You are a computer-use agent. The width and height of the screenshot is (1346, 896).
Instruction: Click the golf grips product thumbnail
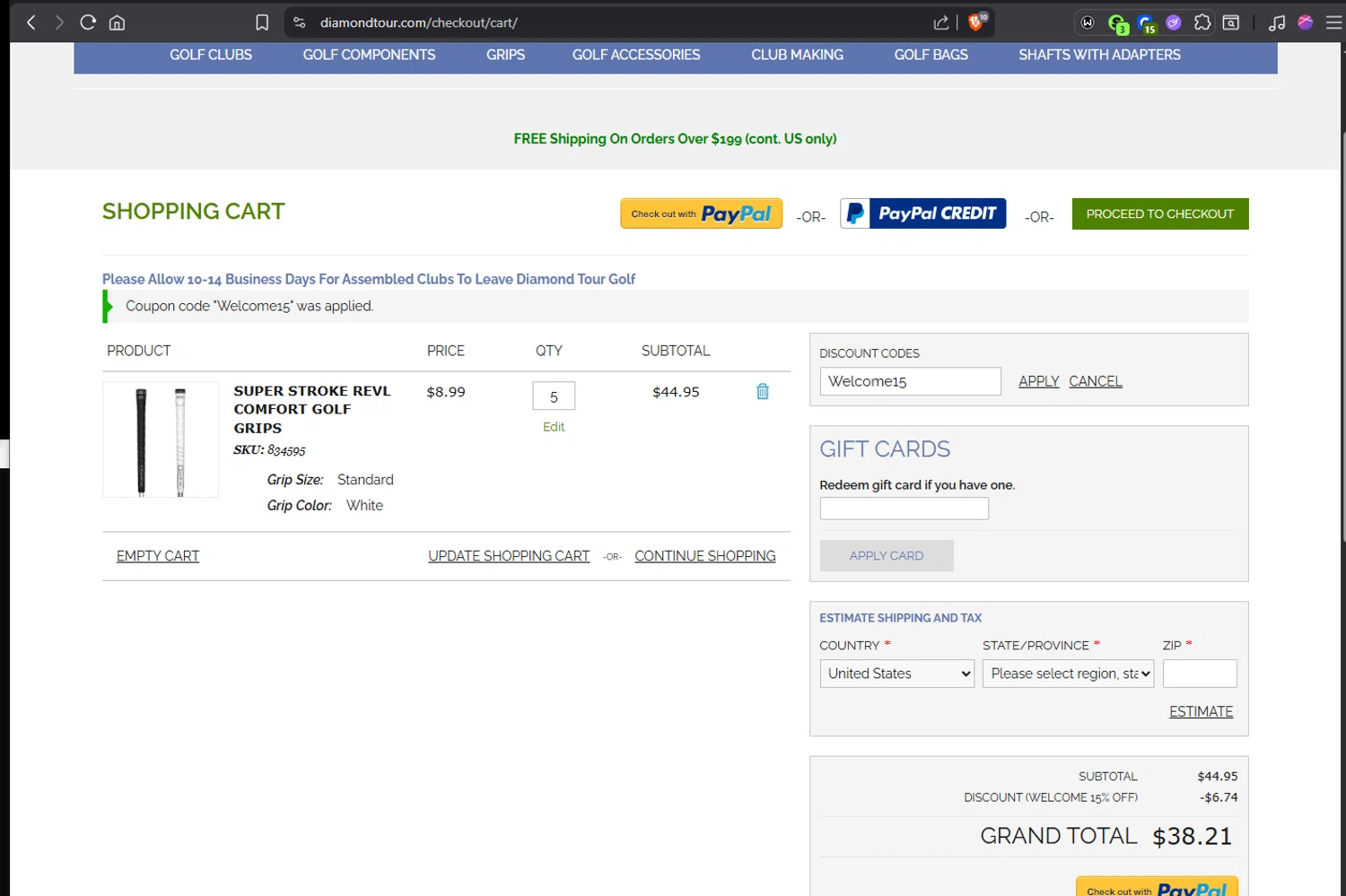click(161, 439)
